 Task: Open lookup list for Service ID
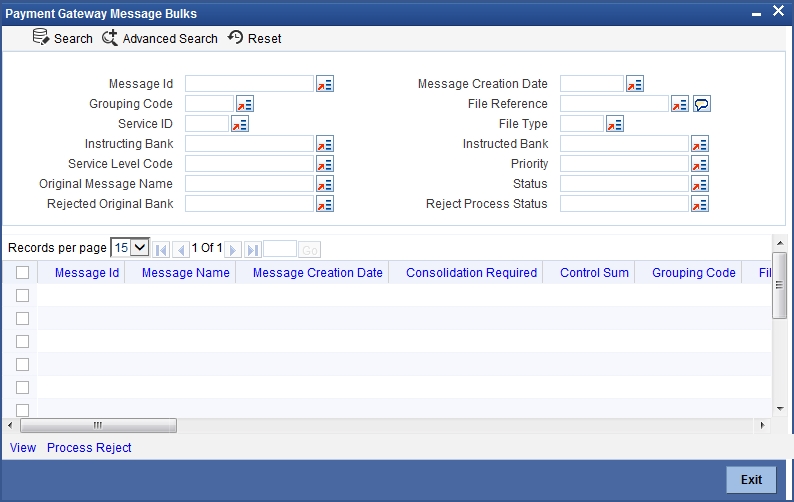[x=240, y=124]
